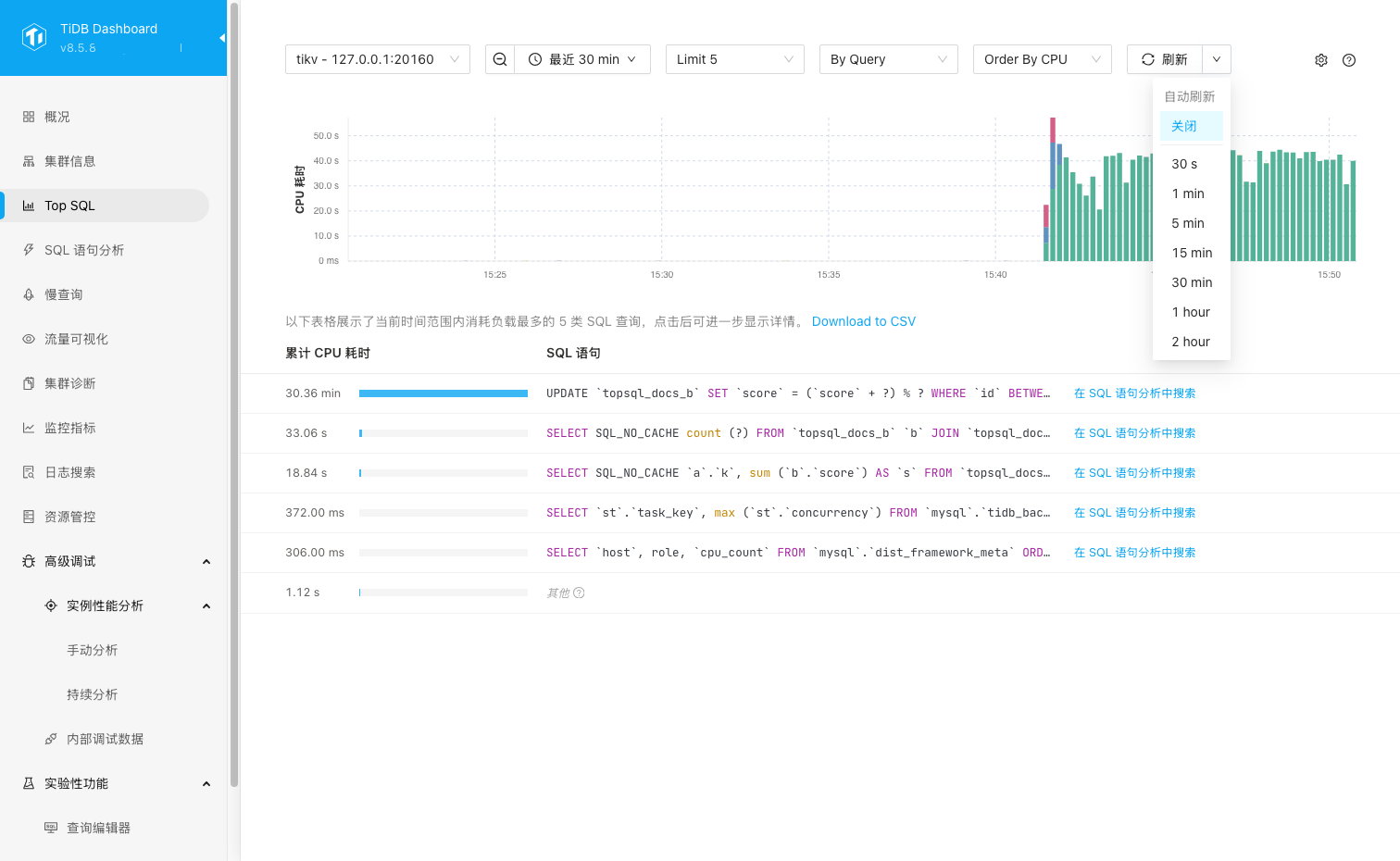
Task: Open 慢查询 from the sidebar
Action: [x=63, y=294]
